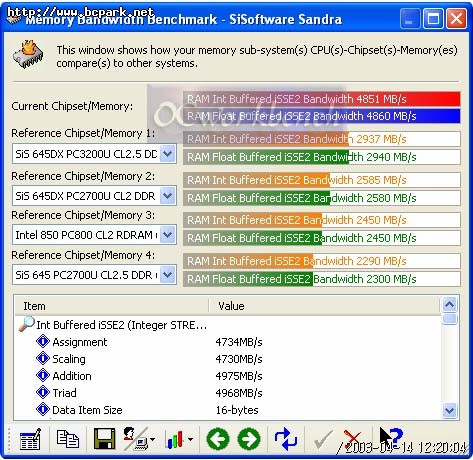Open Reference Chipset/Memory 3 dropdown
This screenshot has height=460, width=473.
click(168, 235)
